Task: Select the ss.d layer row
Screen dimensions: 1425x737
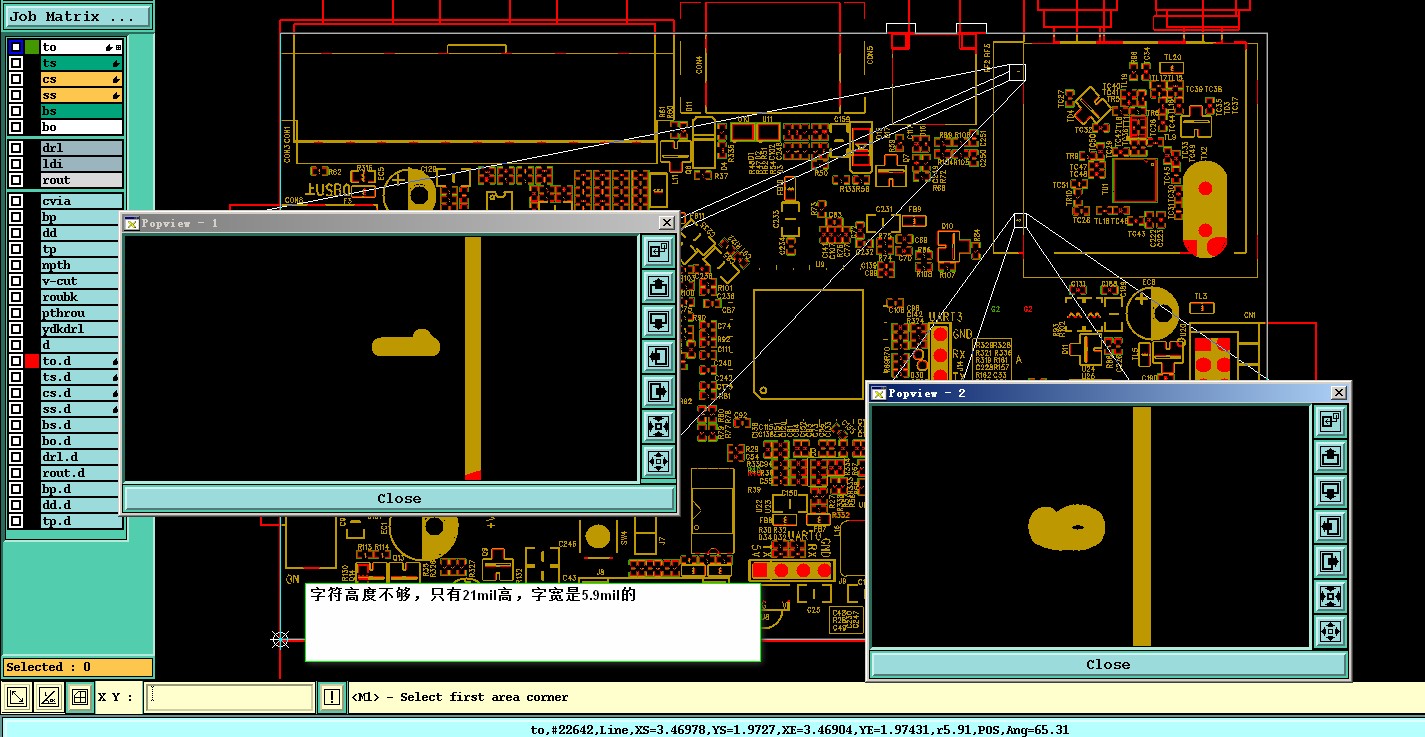Action: point(81,409)
